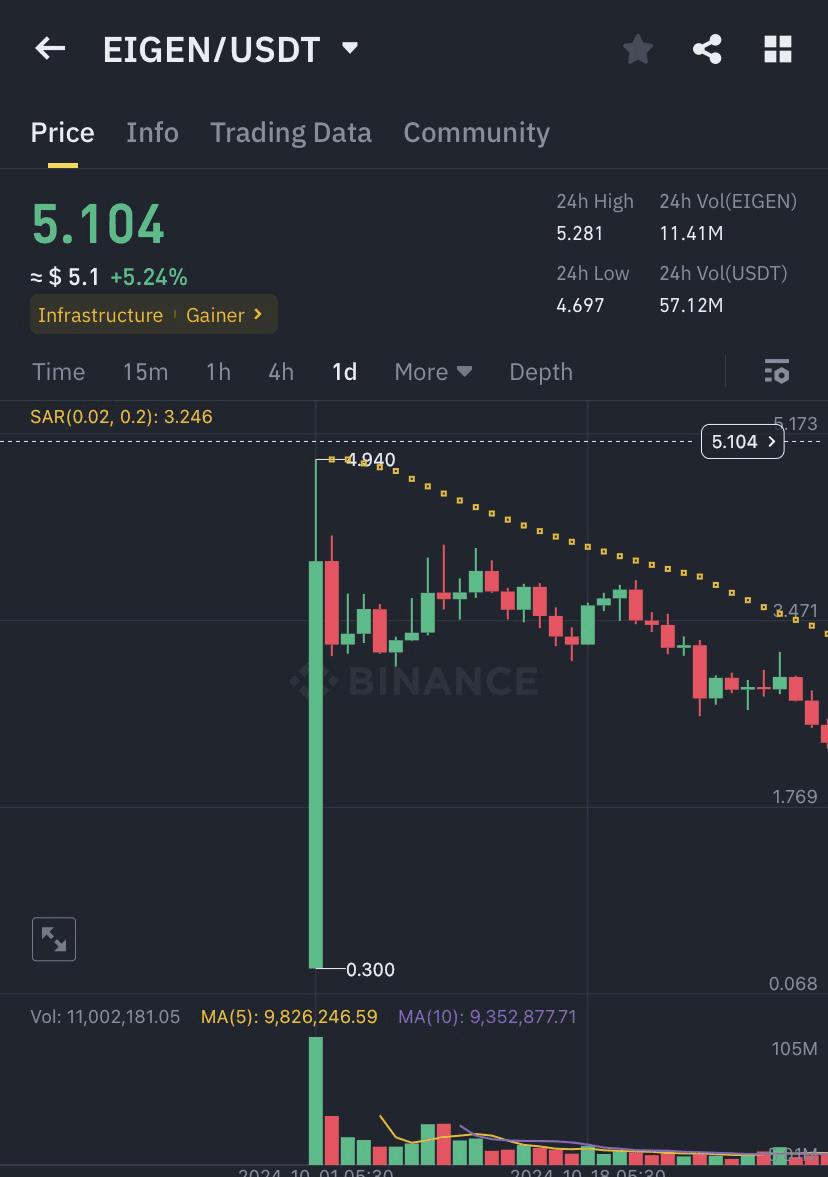Show the Depth chart

point(541,372)
